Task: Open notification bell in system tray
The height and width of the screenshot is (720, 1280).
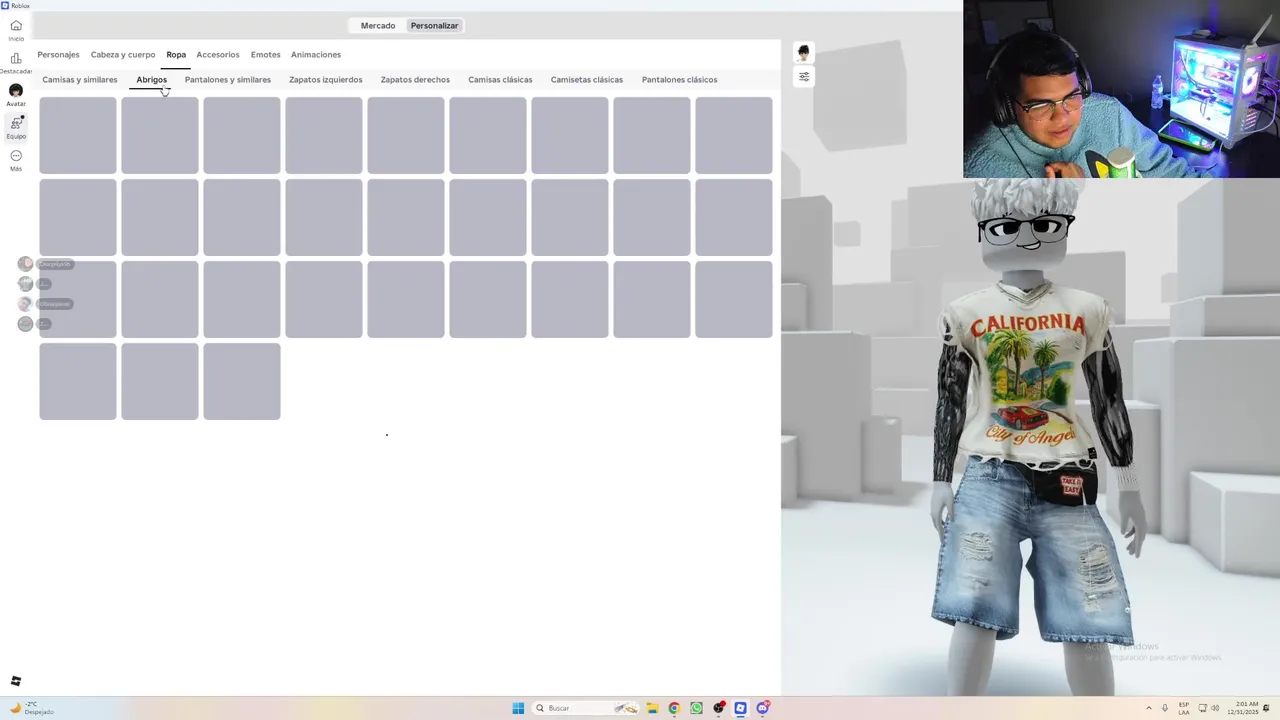Action: [1266, 708]
